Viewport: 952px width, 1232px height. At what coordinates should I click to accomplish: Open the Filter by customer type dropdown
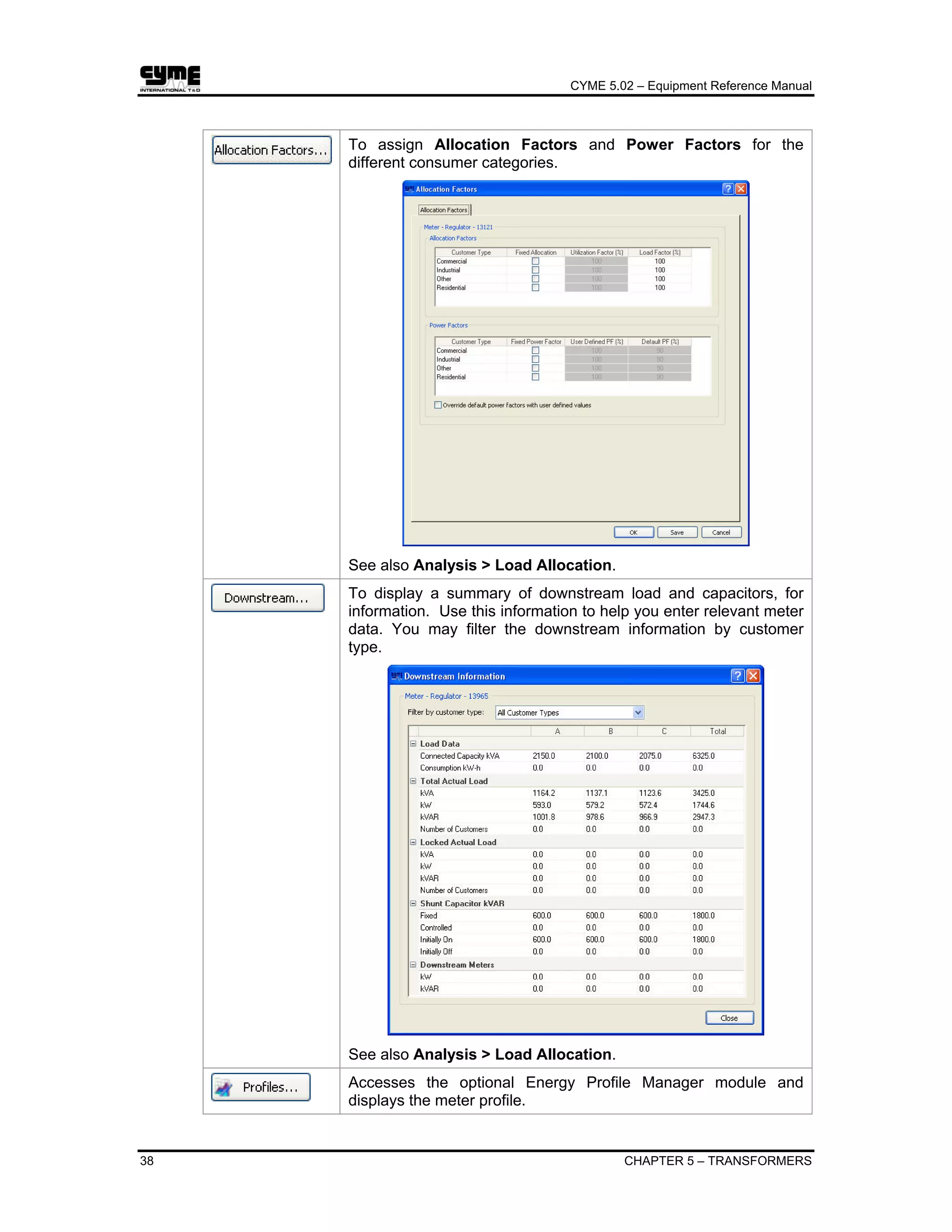click(638, 712)
